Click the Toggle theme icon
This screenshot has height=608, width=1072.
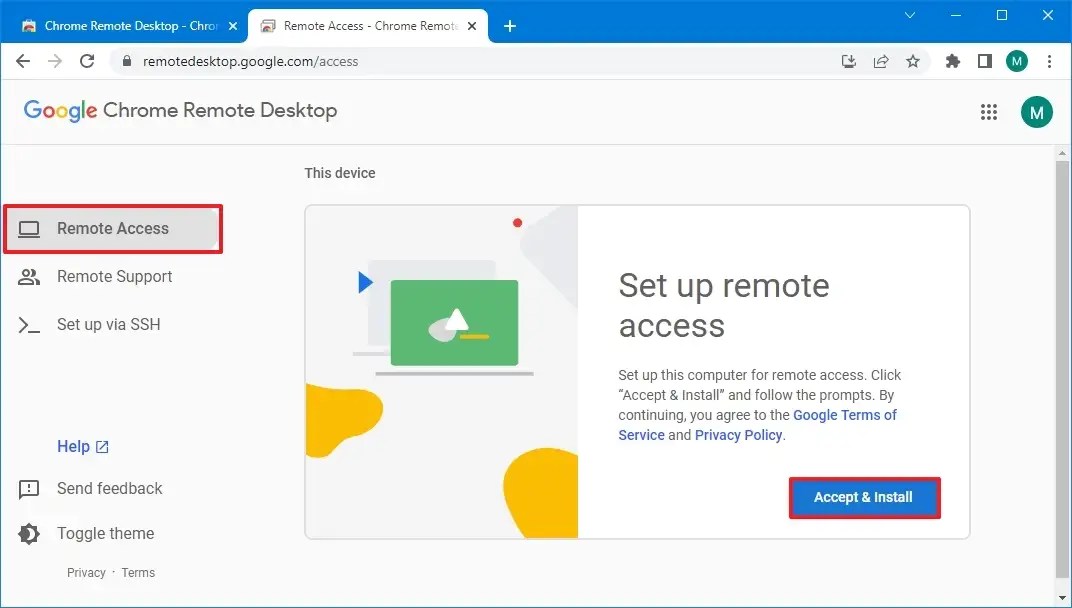29,533
